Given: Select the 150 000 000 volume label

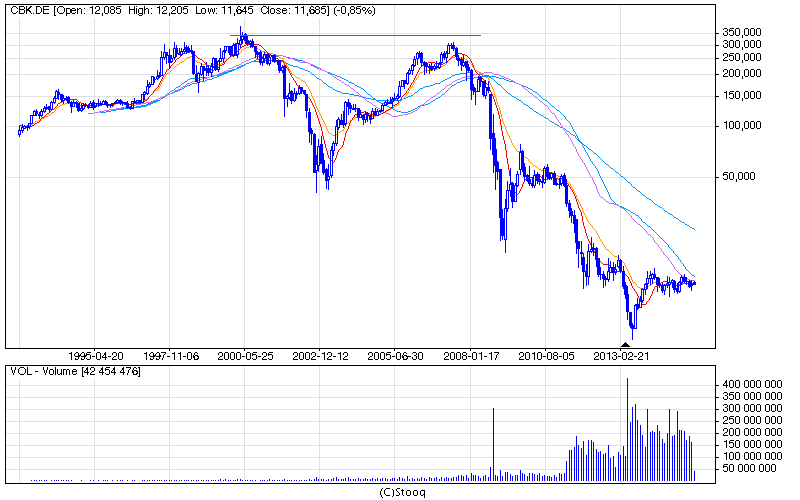Looking at the screenshot, I should tap(752, 444).
